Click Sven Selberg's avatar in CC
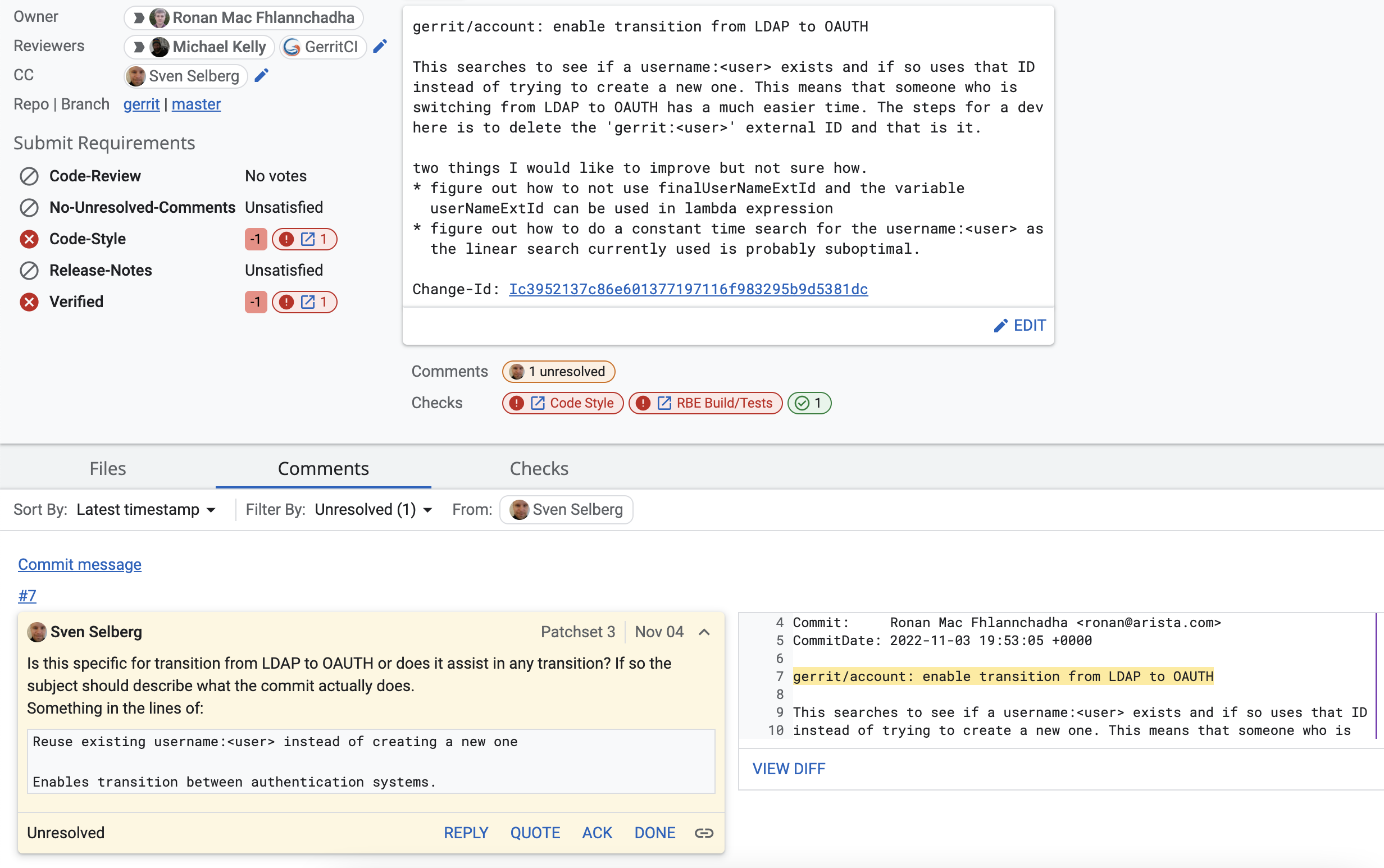 coord(136,76)
